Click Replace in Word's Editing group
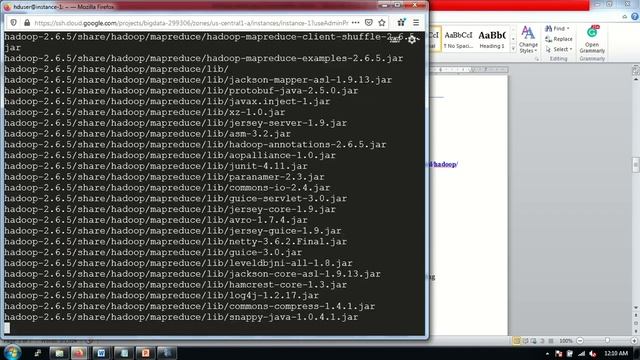Viewport: 640px width, 360px height. pos(559,39)
